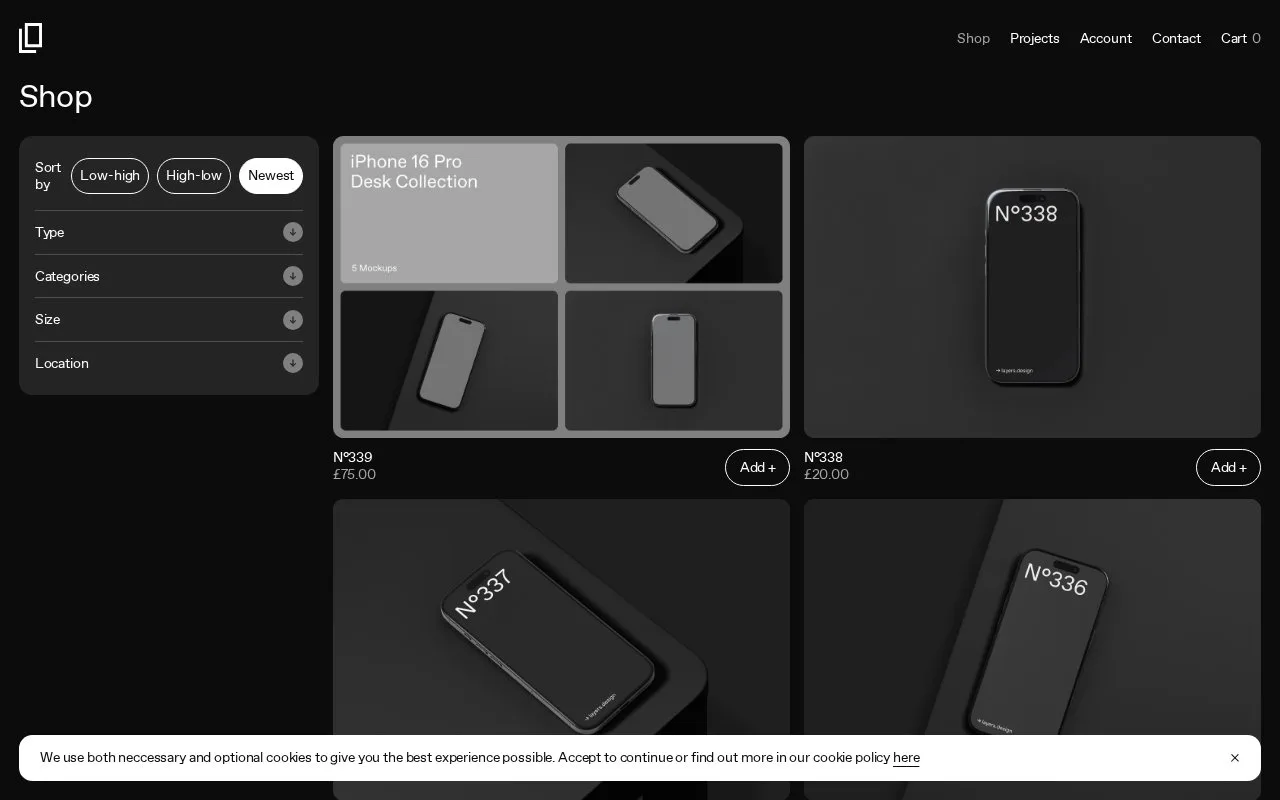Click the £75.00 price text
Image resolution: width=1280 pixels, height=800 pixels.
tap(355, 475)
